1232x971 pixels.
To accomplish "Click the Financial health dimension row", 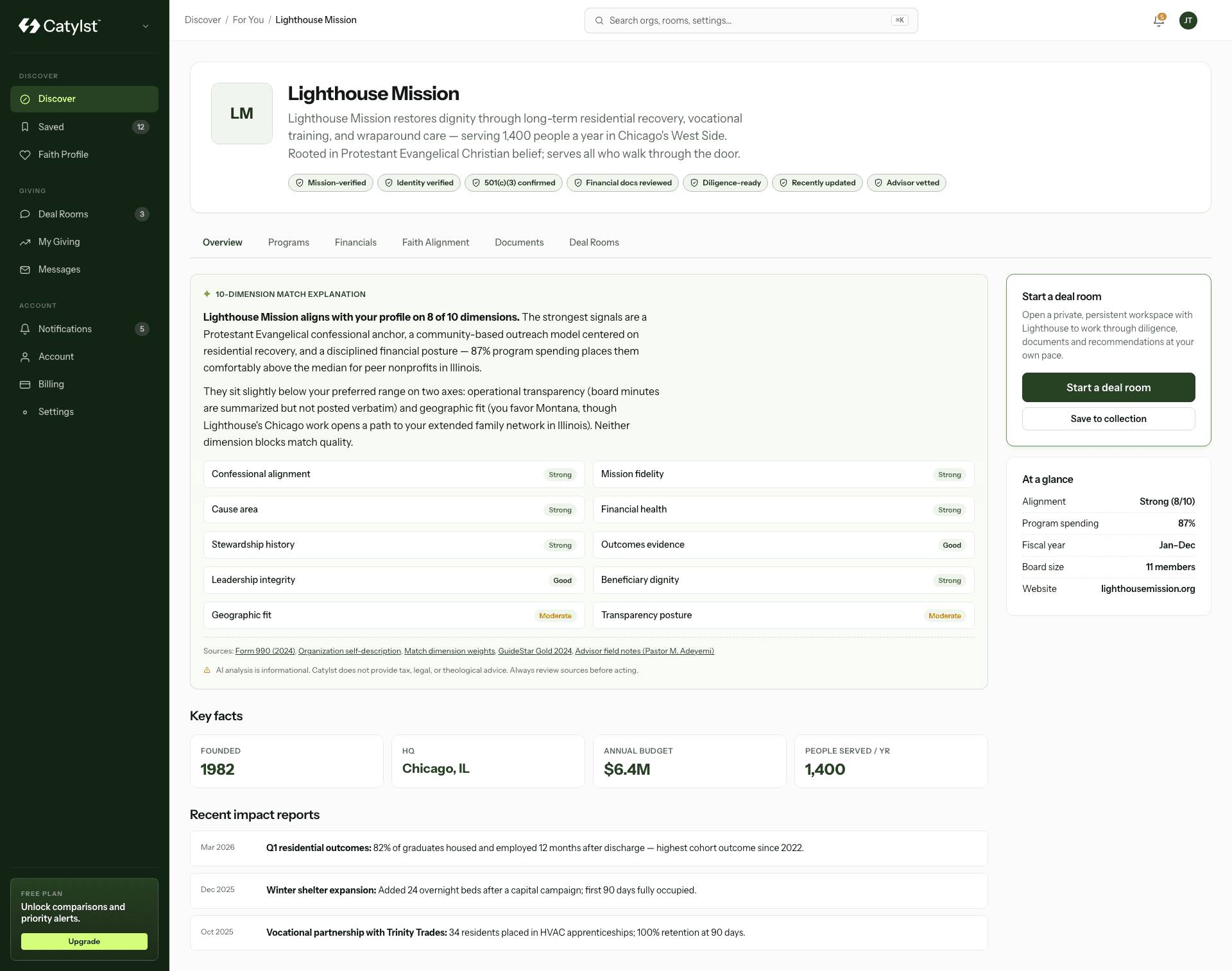I will 783,510.
